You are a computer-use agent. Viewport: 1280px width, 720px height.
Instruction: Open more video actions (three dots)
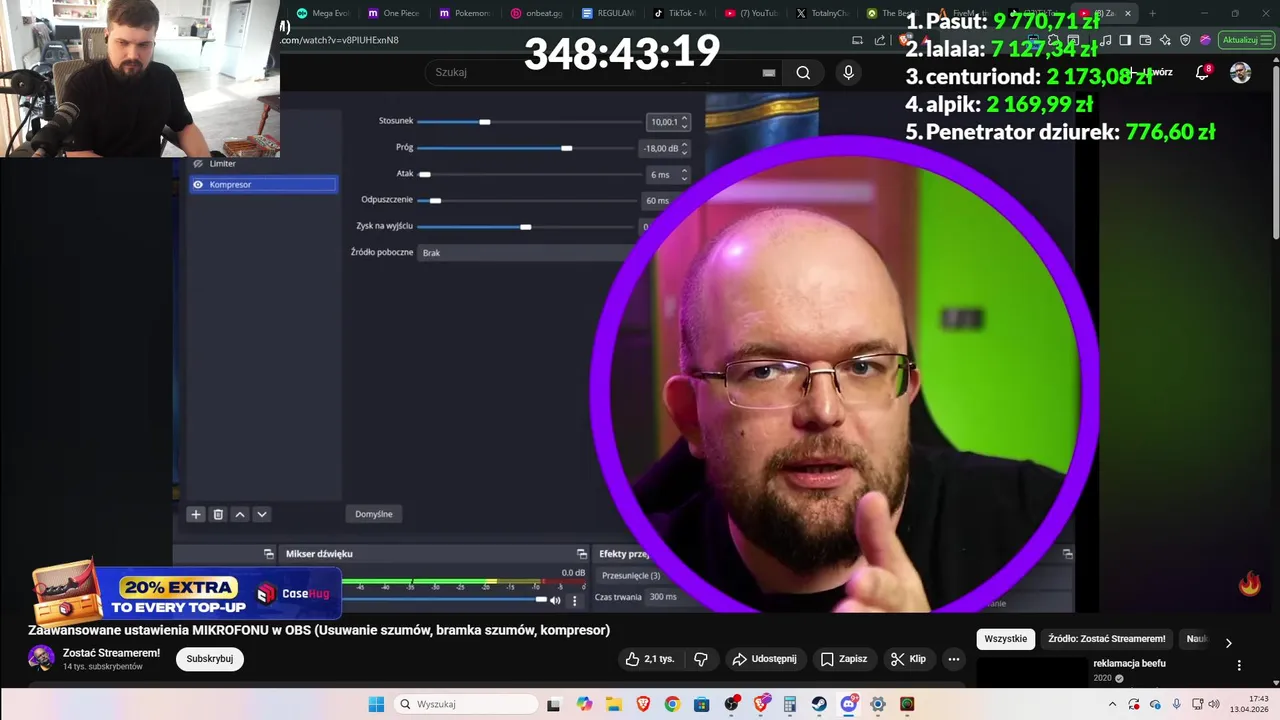click(x=954, y=659)
